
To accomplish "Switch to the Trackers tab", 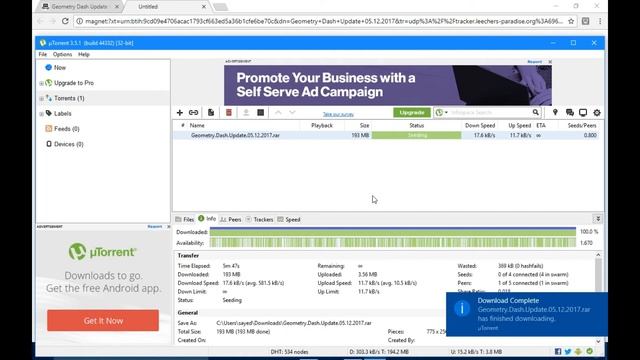I will pos(259,220).
